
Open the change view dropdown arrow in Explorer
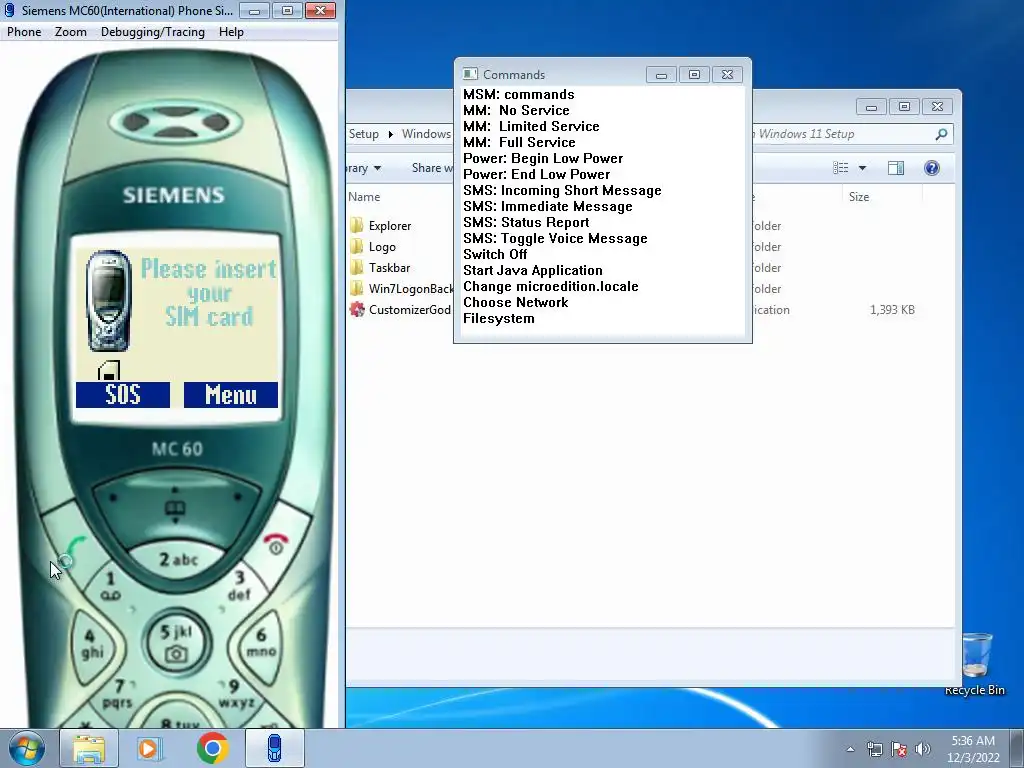862,168
